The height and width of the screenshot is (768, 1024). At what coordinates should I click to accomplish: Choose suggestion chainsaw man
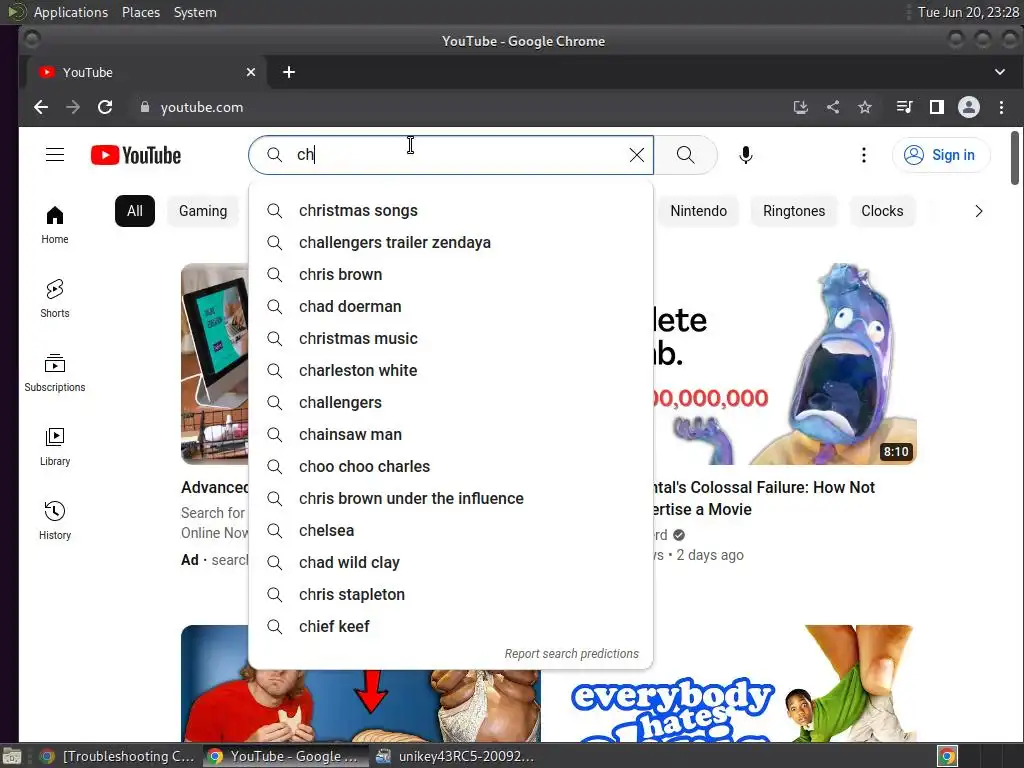[451, 434]
